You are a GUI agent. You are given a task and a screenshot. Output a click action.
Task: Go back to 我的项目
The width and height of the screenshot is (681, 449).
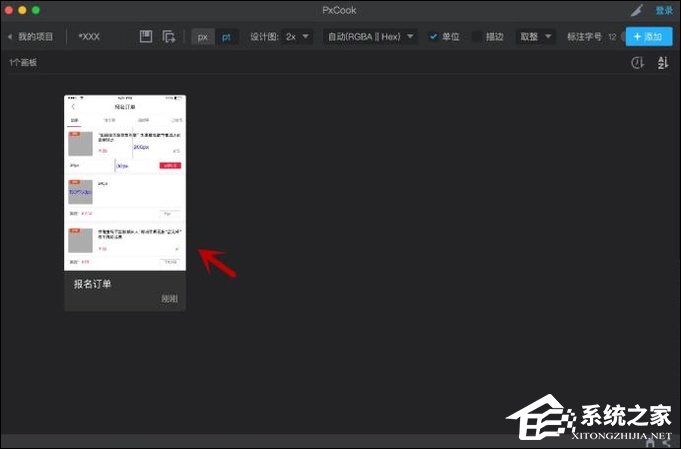(x=30, y=37)
